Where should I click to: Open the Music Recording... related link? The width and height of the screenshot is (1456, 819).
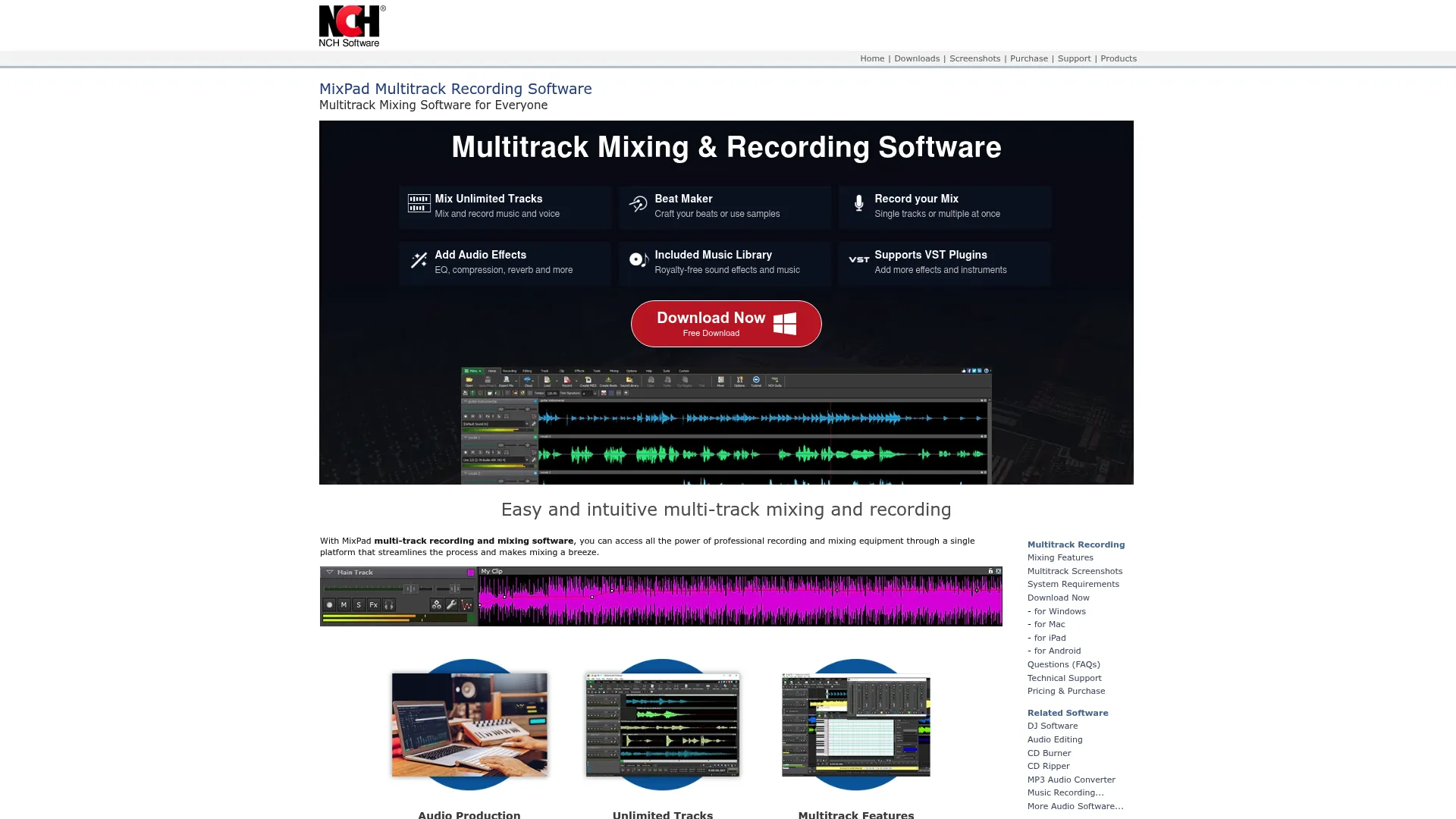click(x=1065, y=792)
